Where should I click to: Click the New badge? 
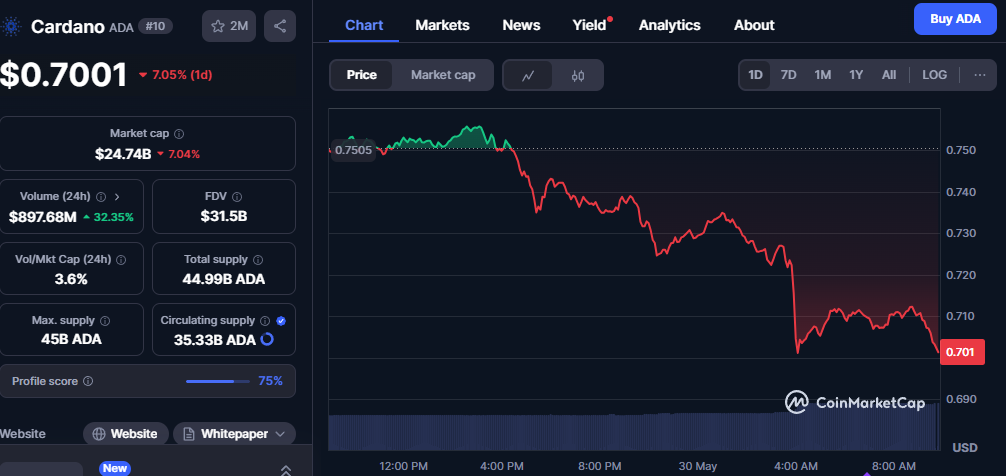coord(115,468)
